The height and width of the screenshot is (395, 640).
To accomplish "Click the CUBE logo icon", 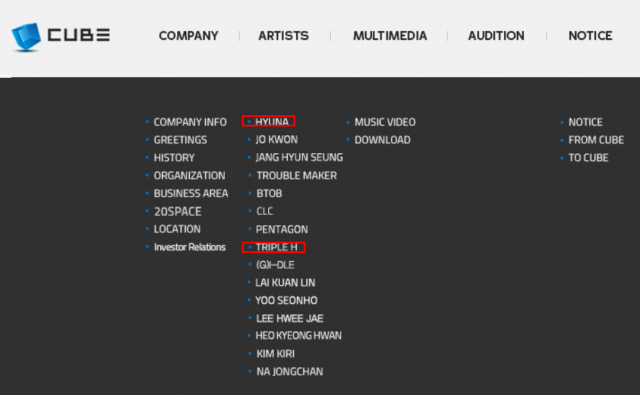I will click(26, 37).
